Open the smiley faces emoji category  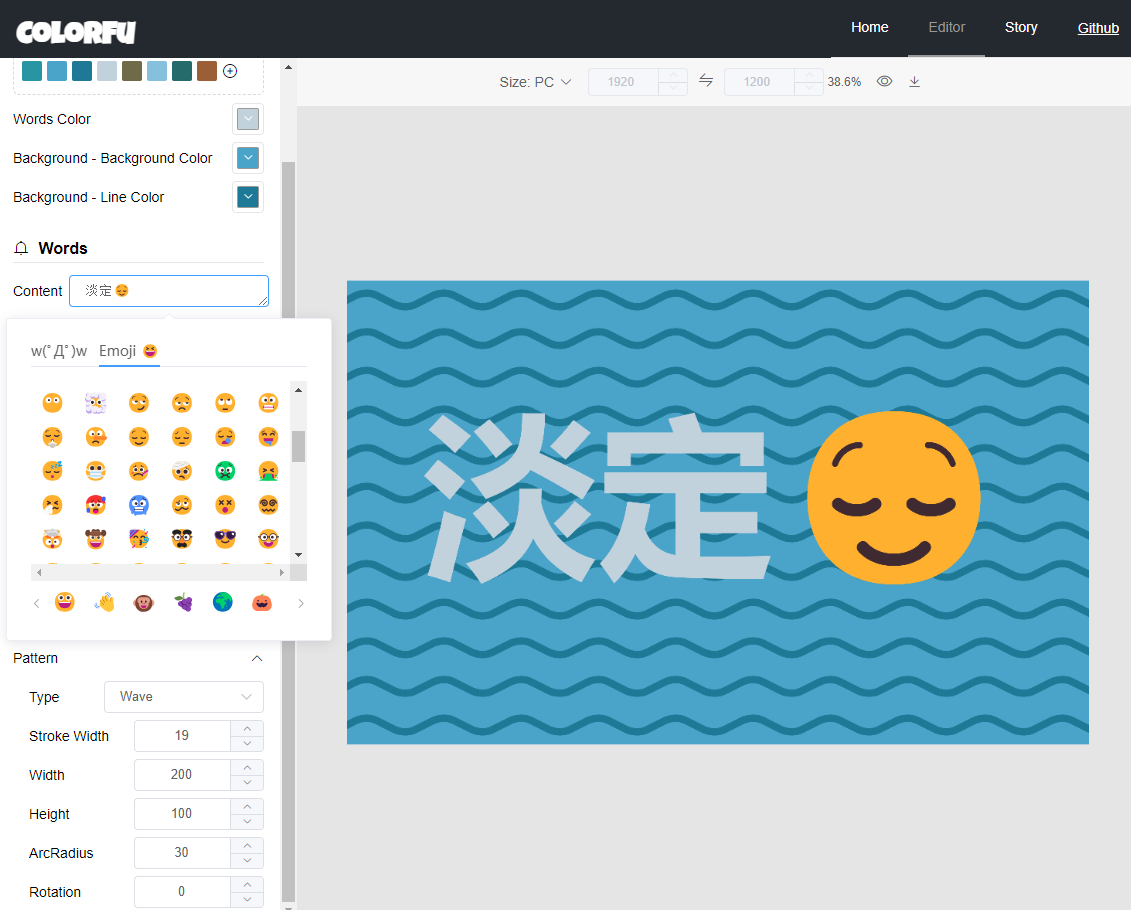point(65,602)
